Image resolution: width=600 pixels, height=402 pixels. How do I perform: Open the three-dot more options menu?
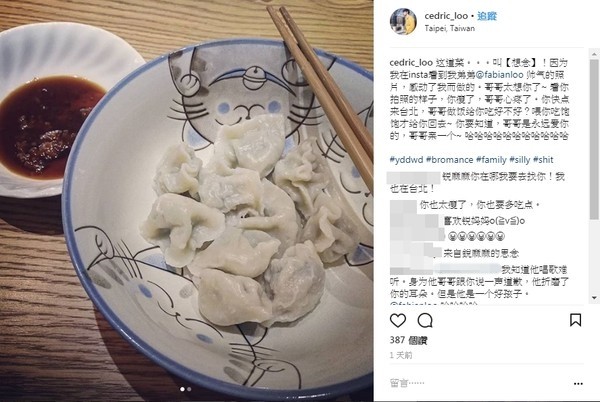578,383
